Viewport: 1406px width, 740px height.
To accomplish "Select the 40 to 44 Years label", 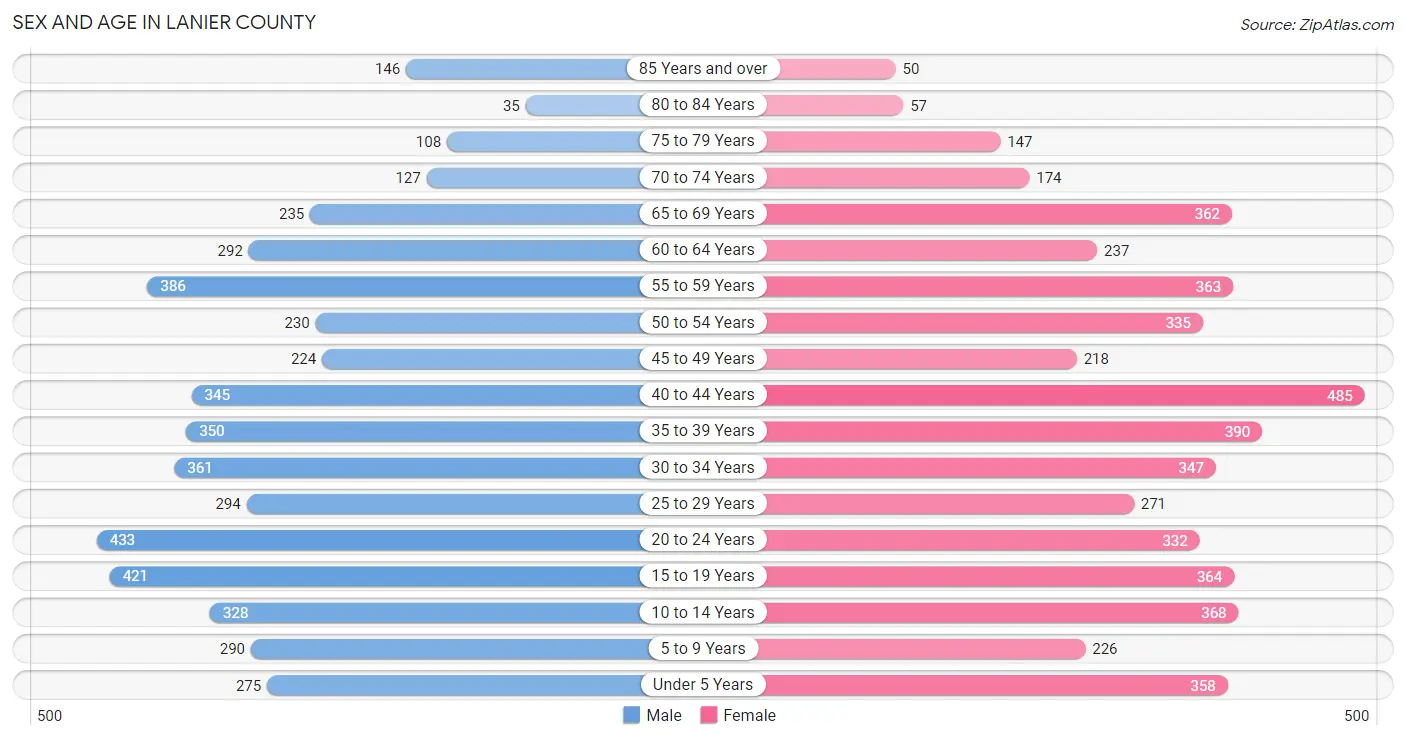I will pos(703,395).
